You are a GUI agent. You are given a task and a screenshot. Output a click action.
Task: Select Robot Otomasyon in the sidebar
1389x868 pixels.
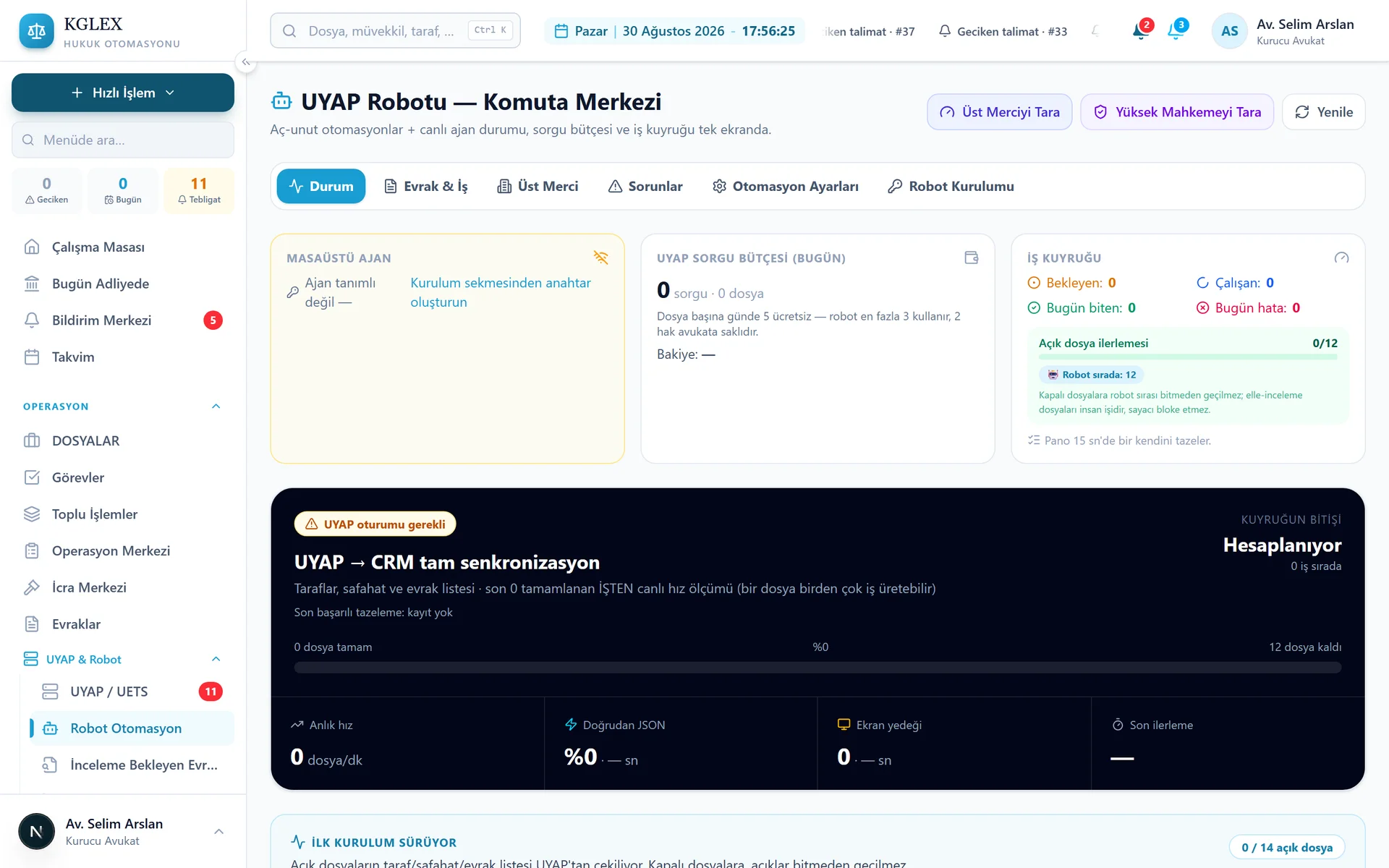(132, 728)
